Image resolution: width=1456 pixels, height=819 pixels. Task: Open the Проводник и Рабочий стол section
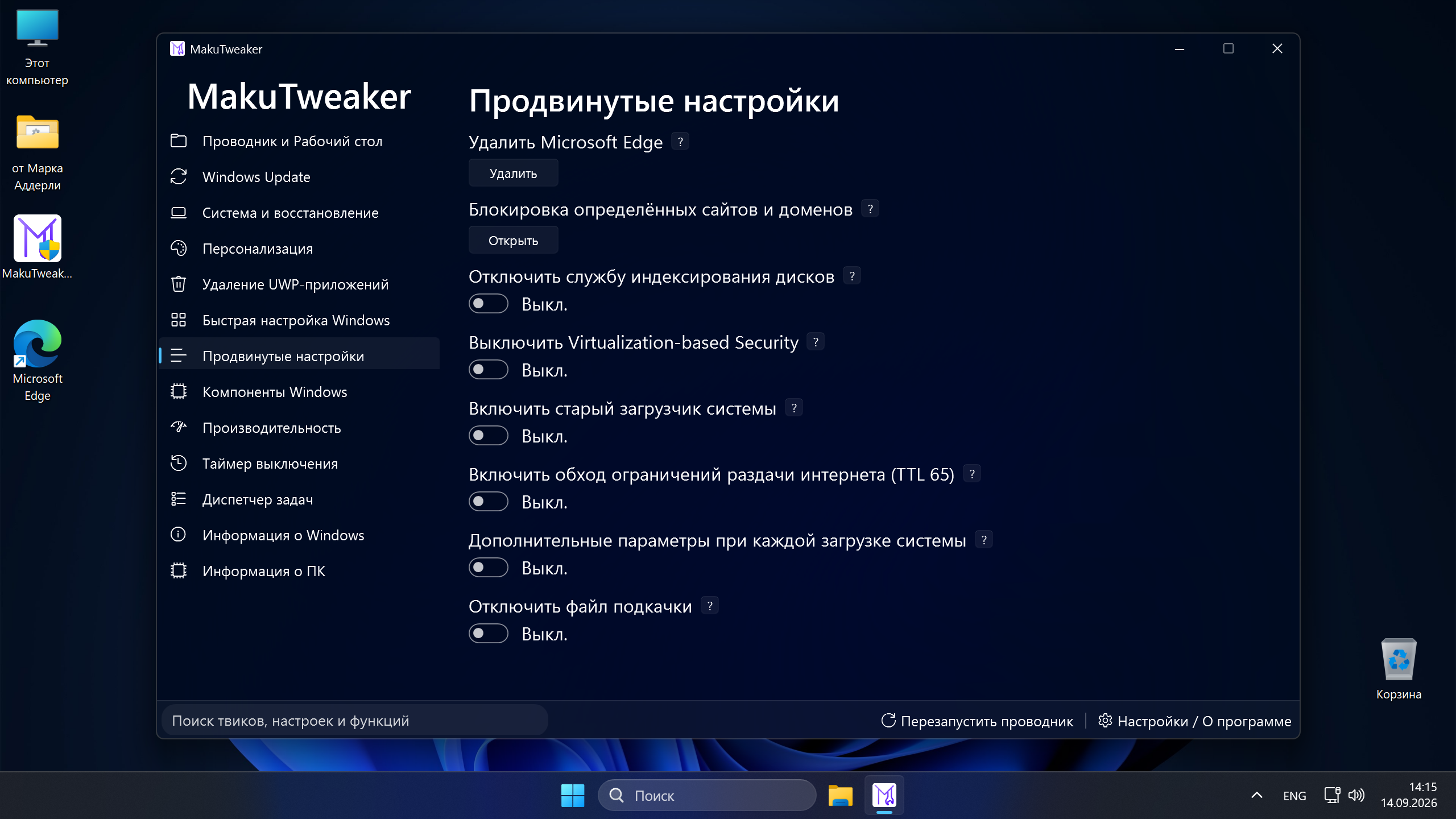(x=299, y=141)
